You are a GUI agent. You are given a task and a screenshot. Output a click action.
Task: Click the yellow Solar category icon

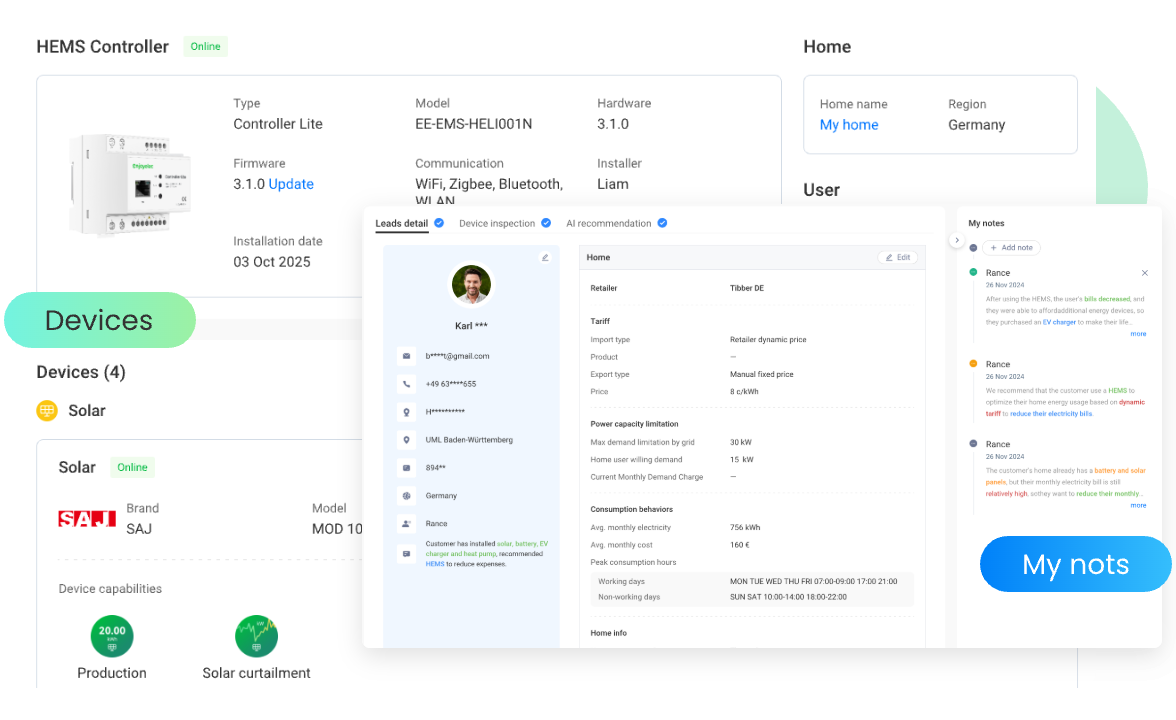click(47, 411)
